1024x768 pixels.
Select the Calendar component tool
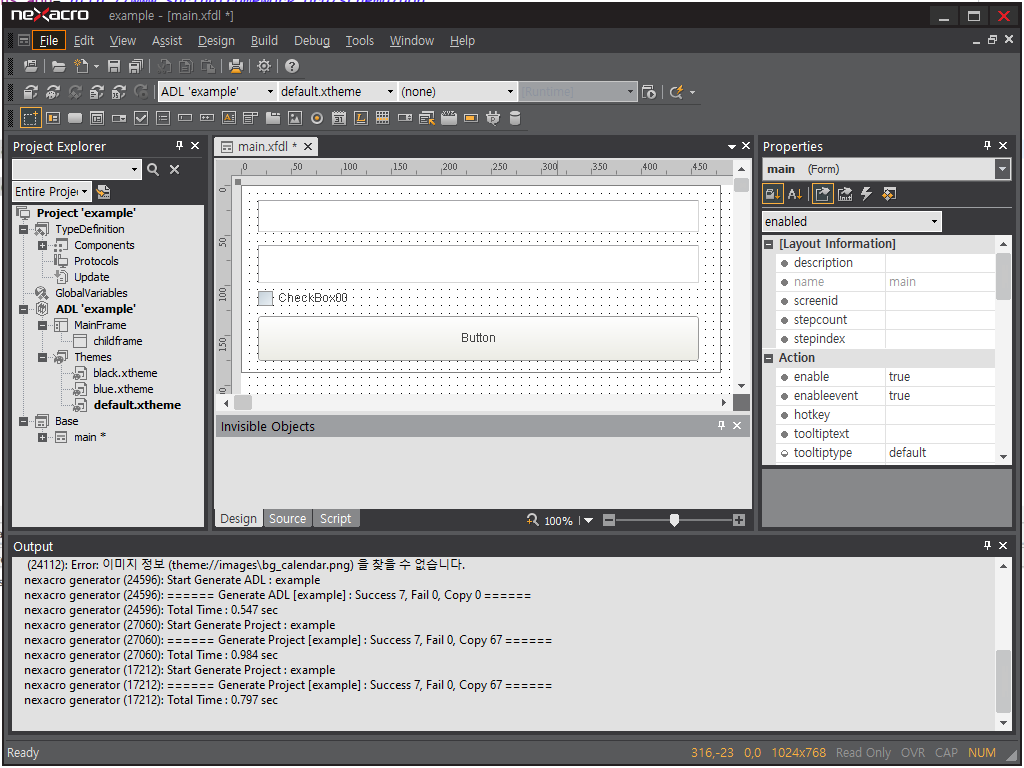[x=338, y=118]
